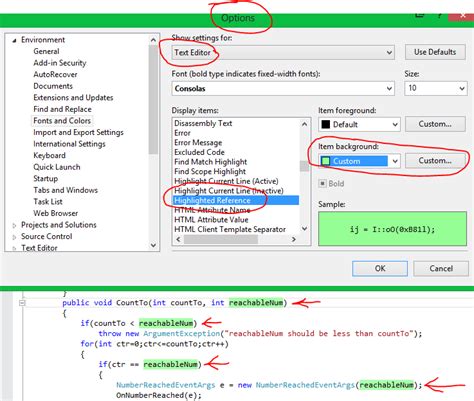Click Custom button for item background
The width and height of the screenshot is (474, 401).
(x=435, y=161)
